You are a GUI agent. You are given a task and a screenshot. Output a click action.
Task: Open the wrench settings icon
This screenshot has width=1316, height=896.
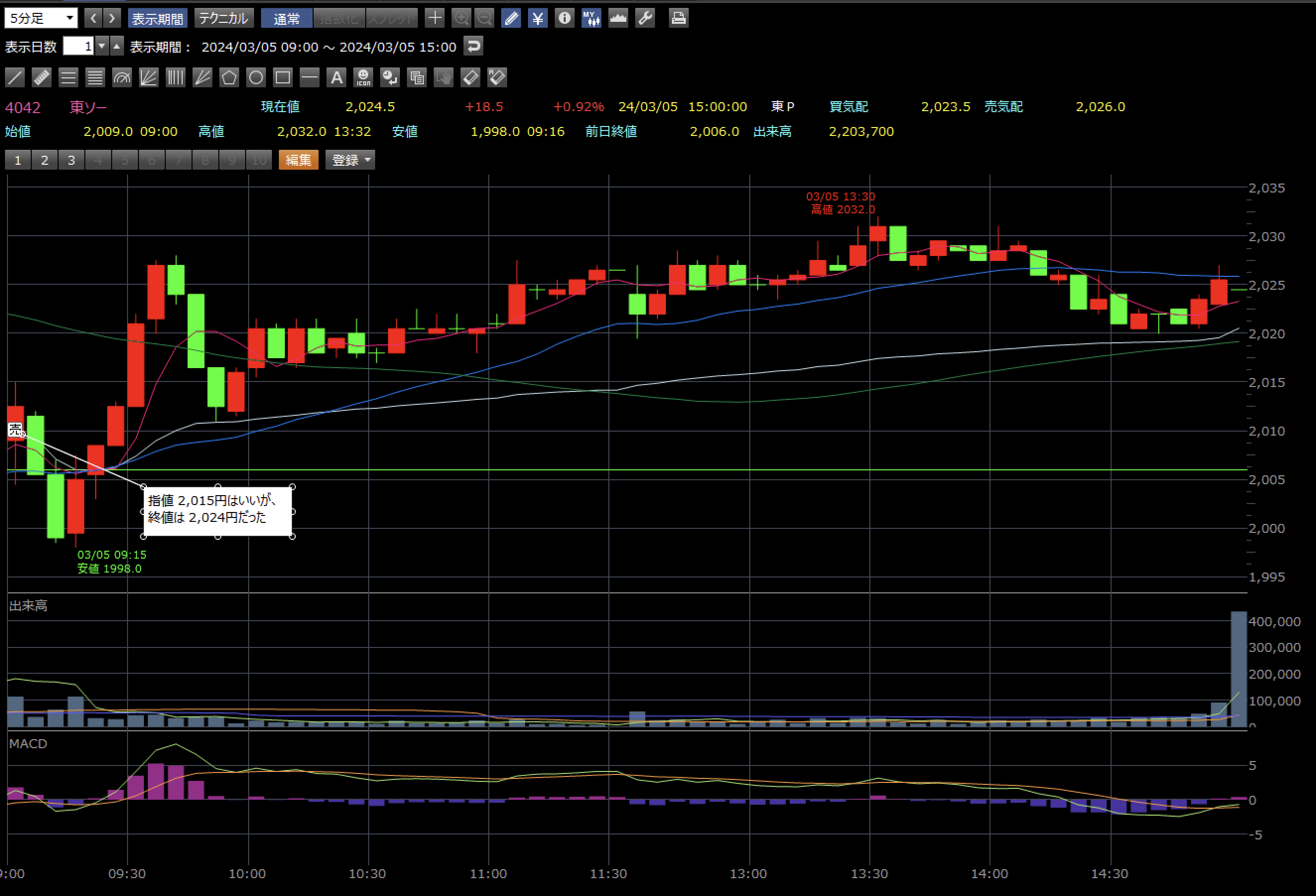click(645, 18)
